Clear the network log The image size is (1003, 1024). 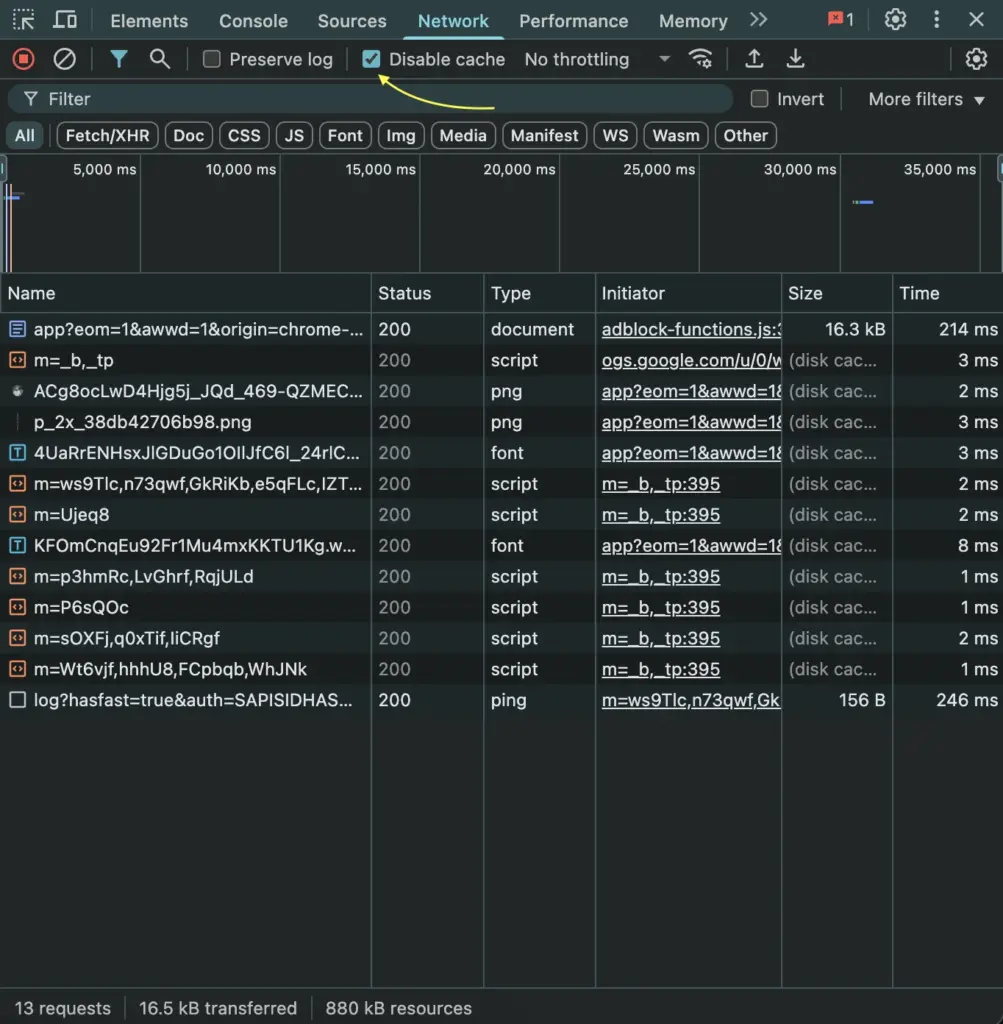click(x=65, y=59)
